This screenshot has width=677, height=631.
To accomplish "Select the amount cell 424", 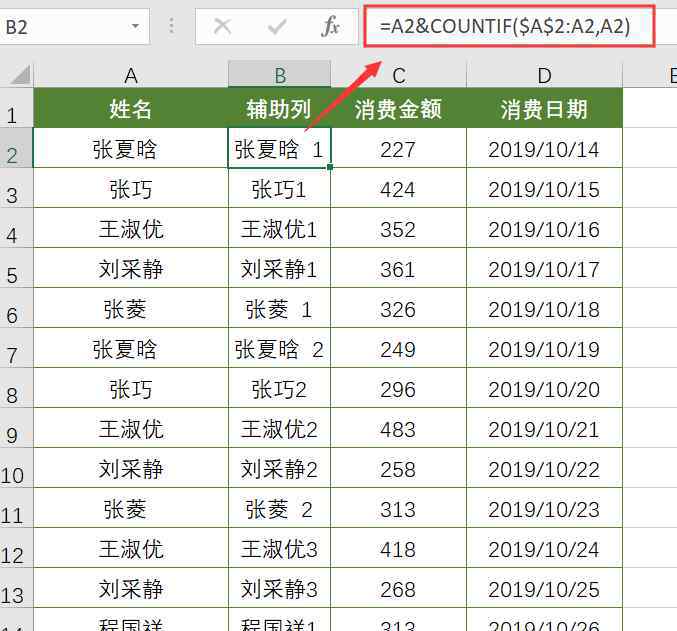I will (399, 188).
